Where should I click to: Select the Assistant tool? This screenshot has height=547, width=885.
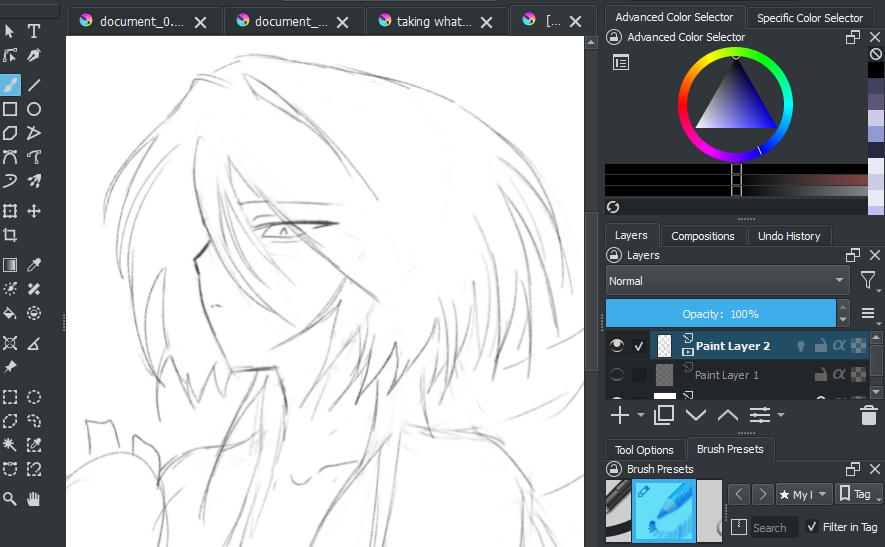point(10,343)
